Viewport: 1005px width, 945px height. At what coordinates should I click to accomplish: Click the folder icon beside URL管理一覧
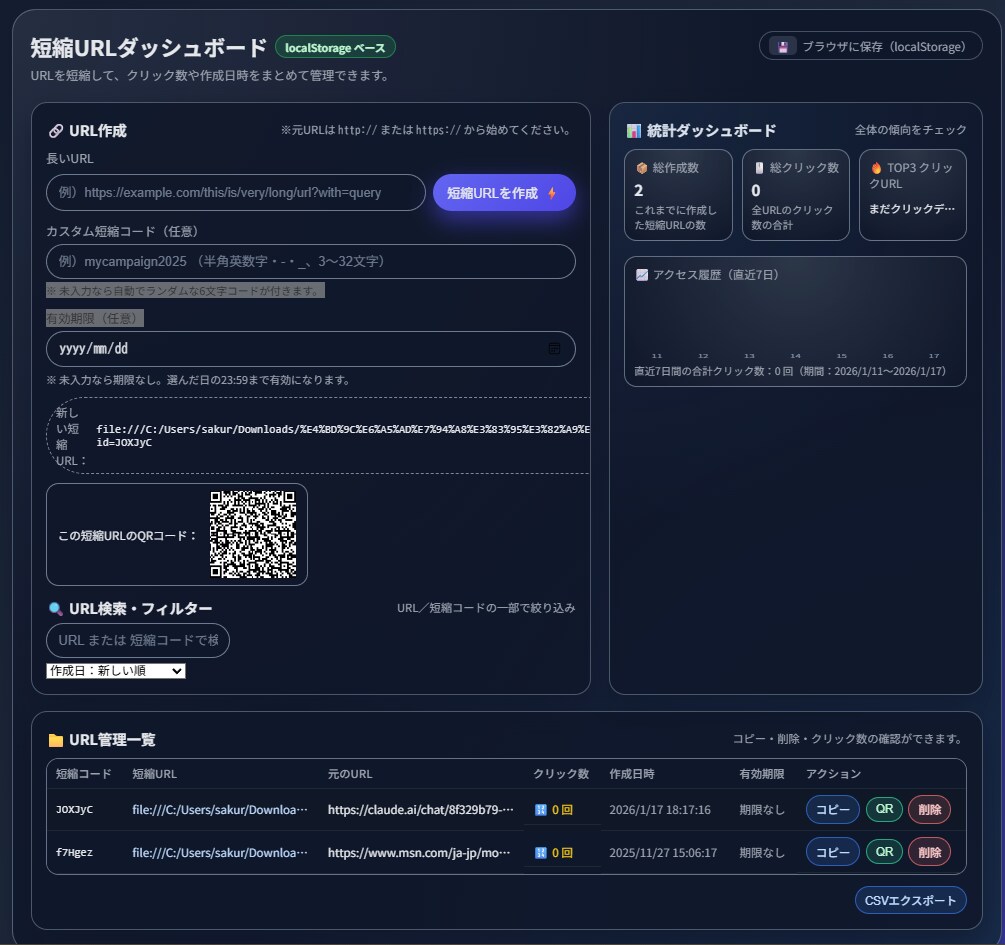(x=56, y=740)
